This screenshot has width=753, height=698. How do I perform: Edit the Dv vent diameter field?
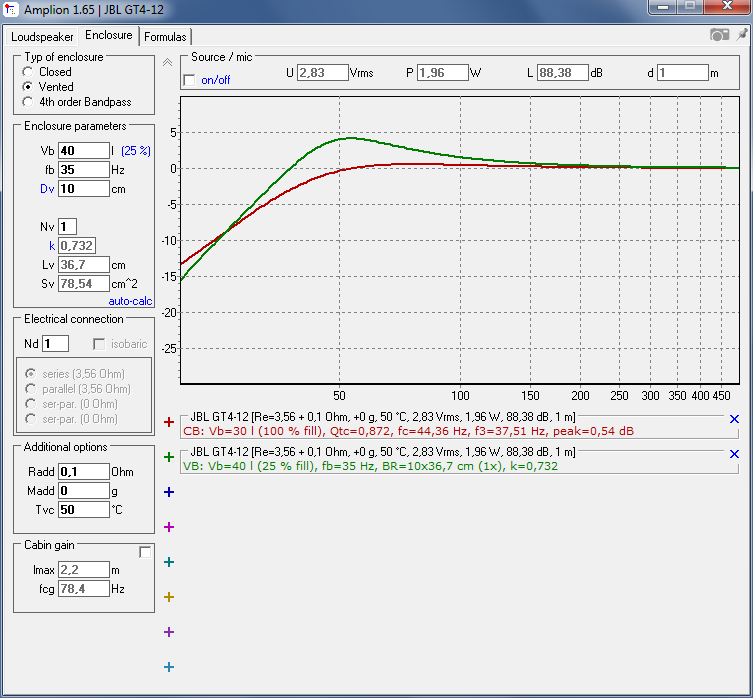click(84, 189)
